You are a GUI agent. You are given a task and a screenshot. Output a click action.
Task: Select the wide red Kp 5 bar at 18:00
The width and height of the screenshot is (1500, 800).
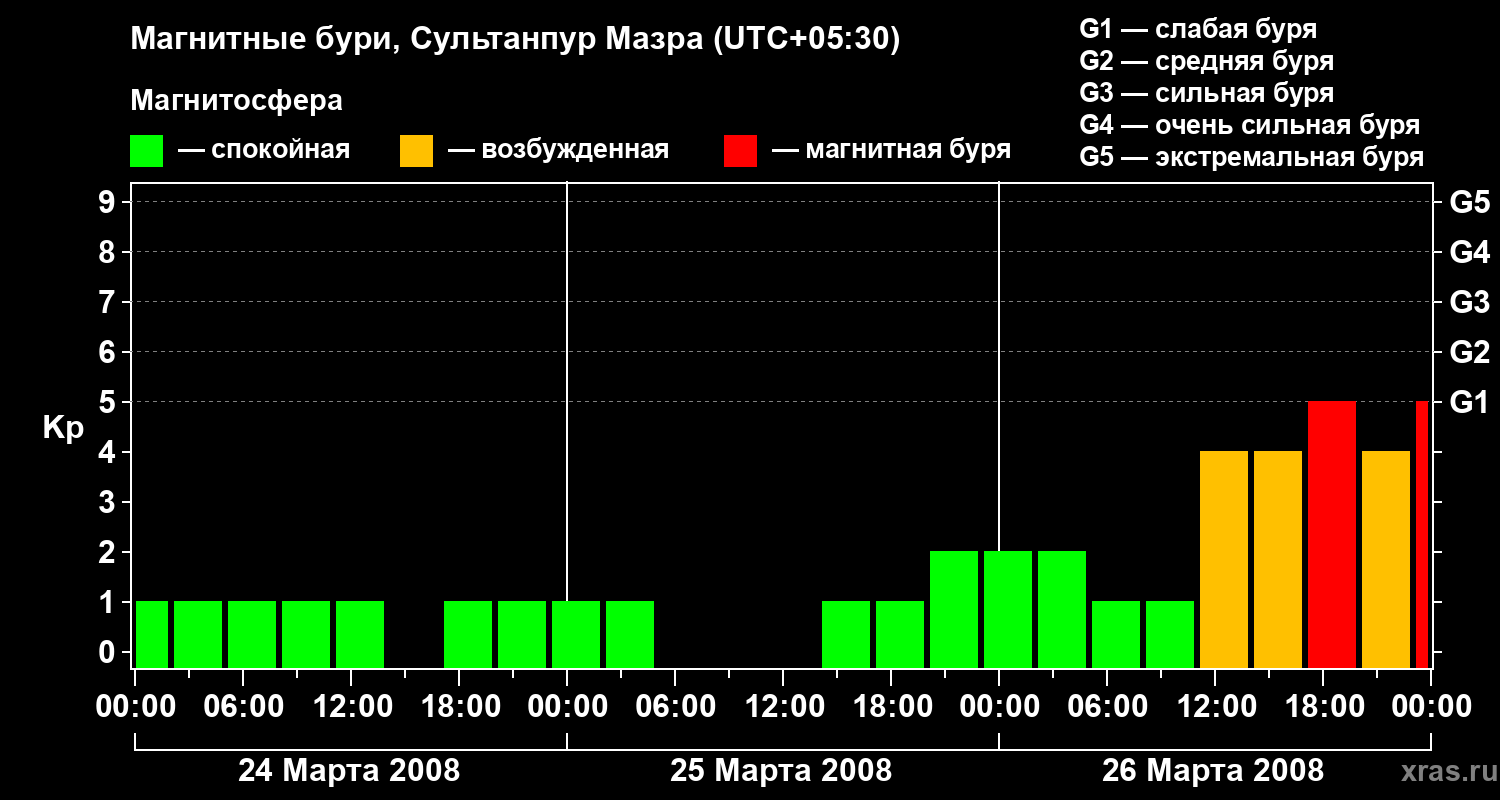coord(1331,534)
